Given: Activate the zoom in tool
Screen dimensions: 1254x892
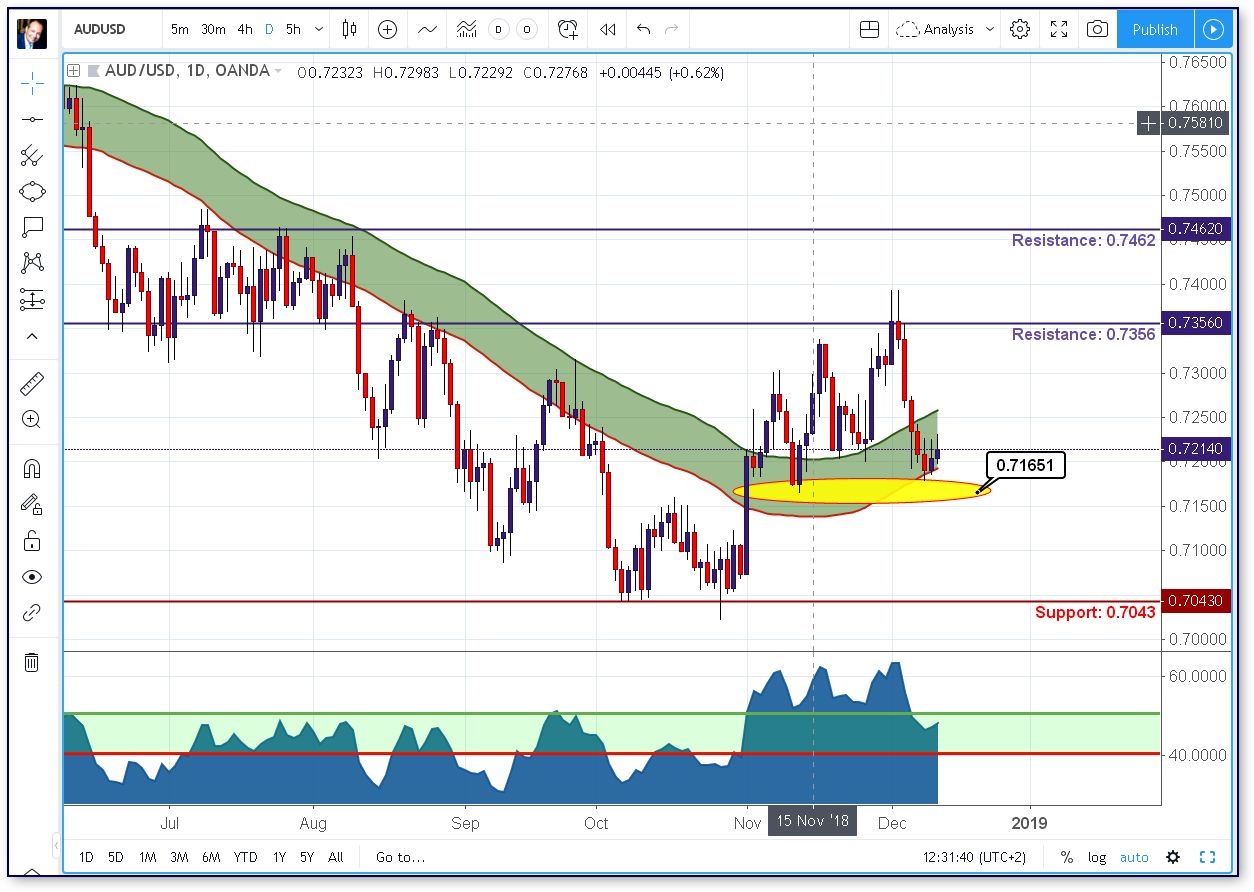Looking at the screenshot, I should click(x=32, y=420).
